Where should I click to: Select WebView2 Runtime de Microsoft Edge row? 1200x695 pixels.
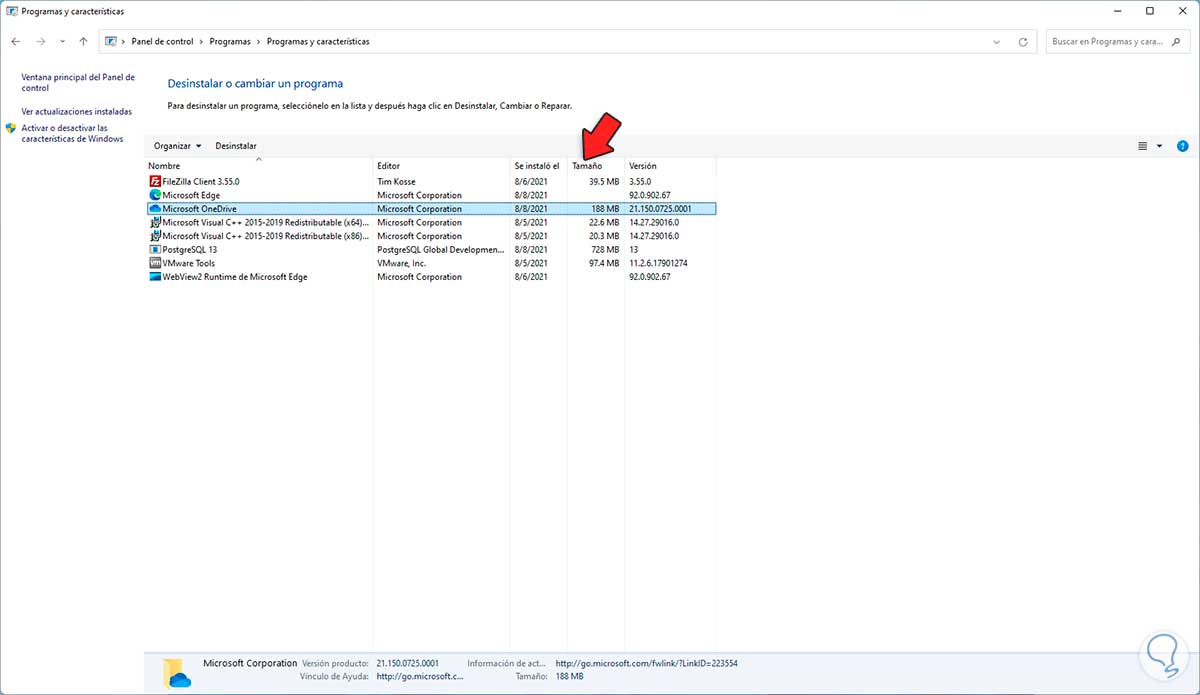432,276
